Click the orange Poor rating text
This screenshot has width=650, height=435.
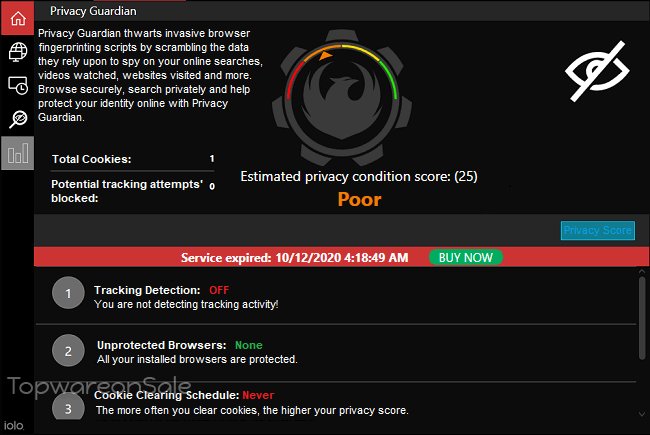tap(359, 199)
